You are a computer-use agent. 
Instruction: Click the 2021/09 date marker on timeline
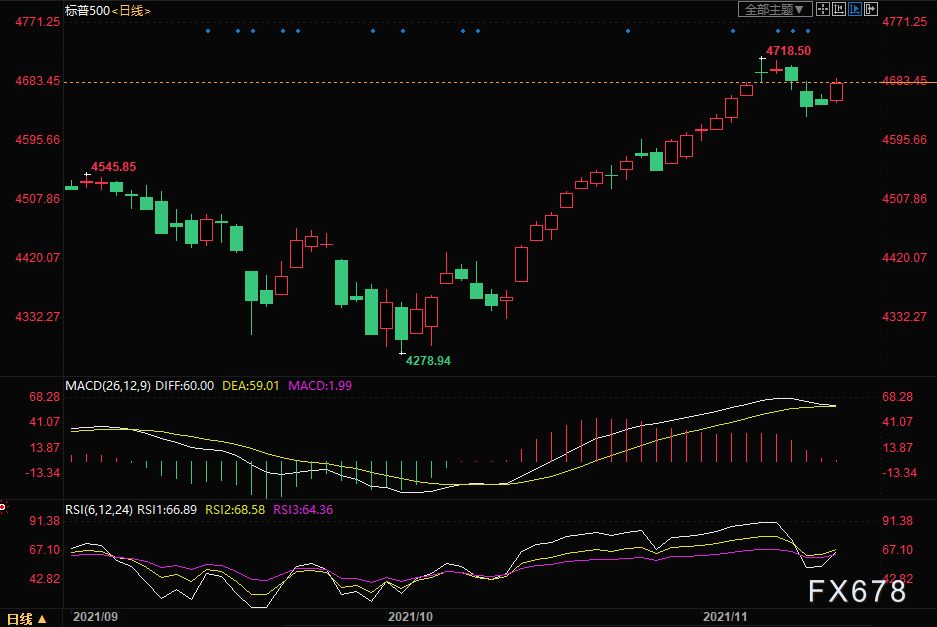95,617
